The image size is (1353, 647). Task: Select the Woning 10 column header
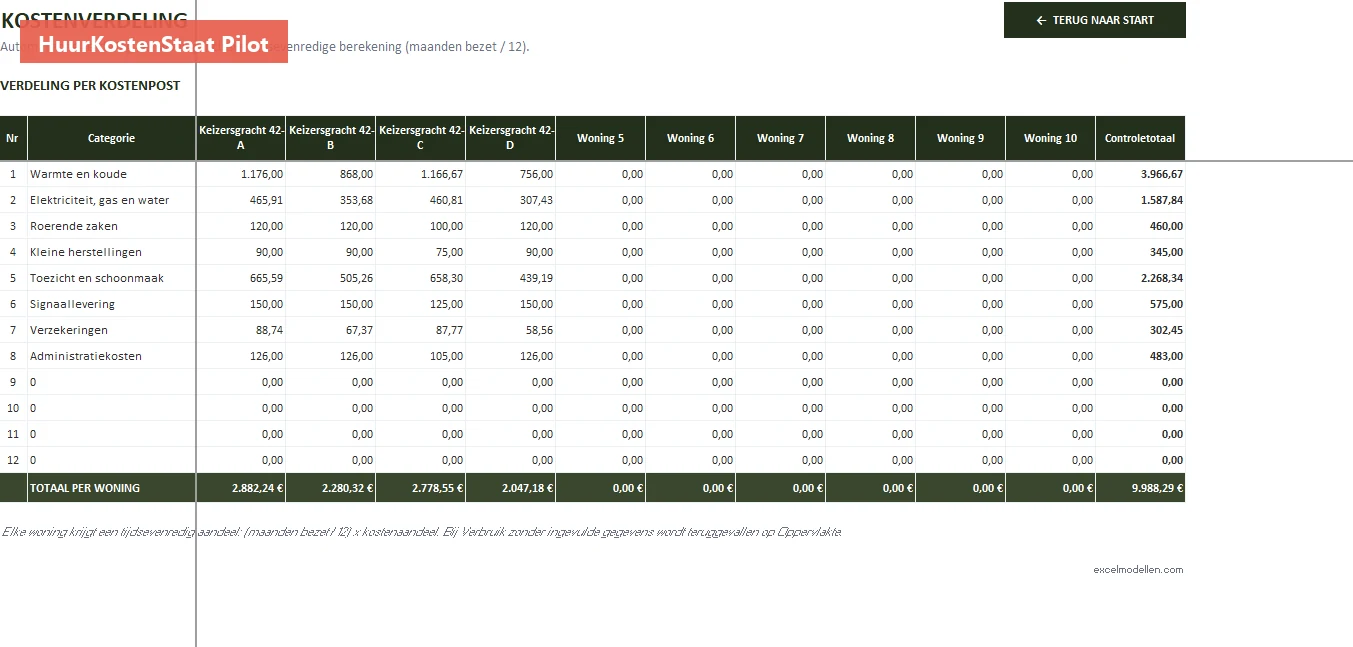pyautogui.click(x=1051, y=138)
